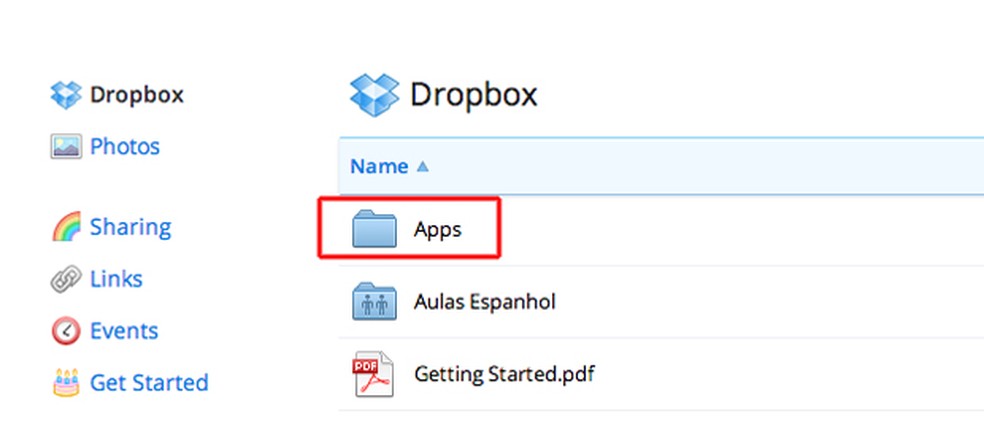Toggle the Name sort arrow
984x427 pixels.
(x=422, y=166)
